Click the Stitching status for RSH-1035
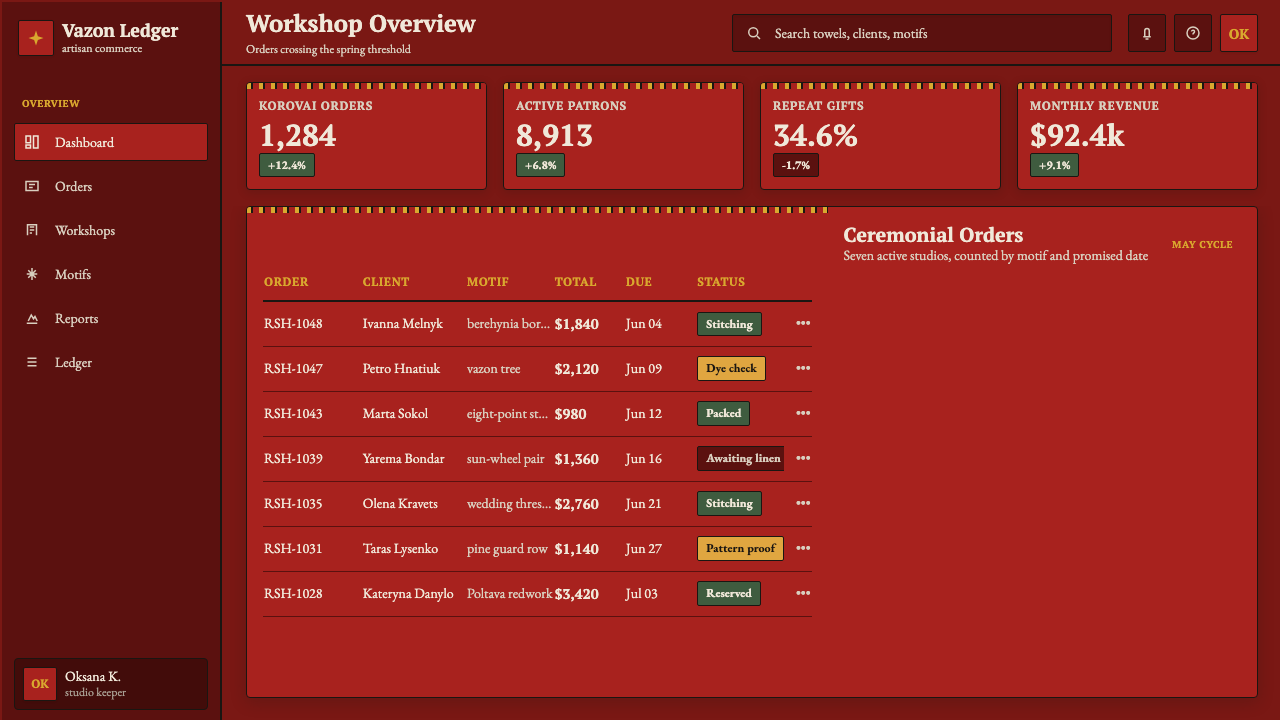 pyautogui.click(x=729, y=504)
